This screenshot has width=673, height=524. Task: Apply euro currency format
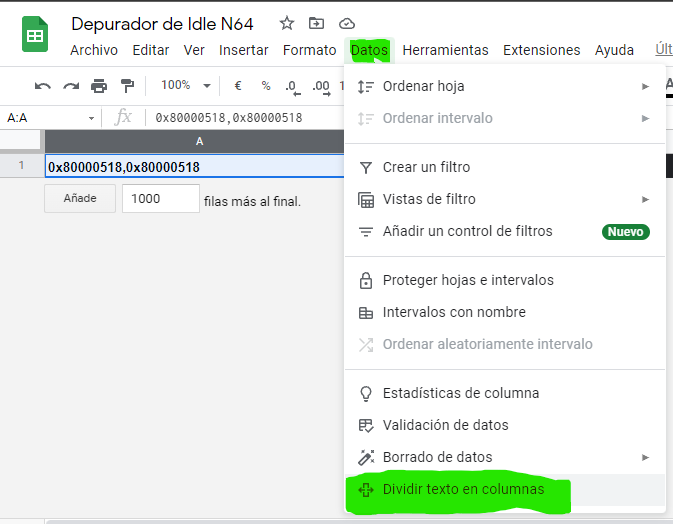point(238,86)
